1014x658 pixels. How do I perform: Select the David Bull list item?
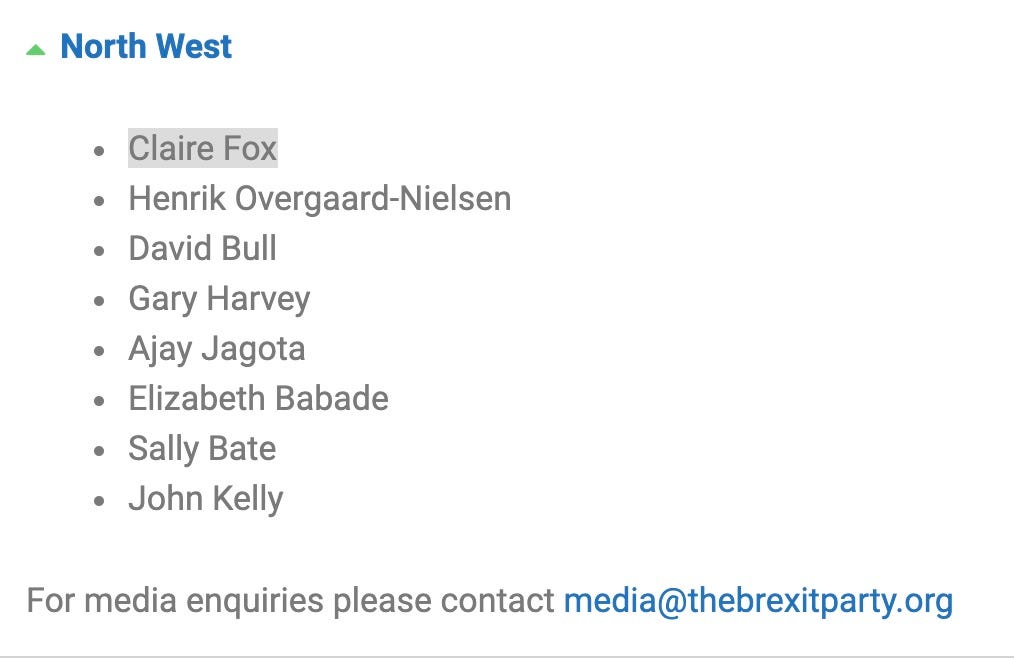point(202,248)
